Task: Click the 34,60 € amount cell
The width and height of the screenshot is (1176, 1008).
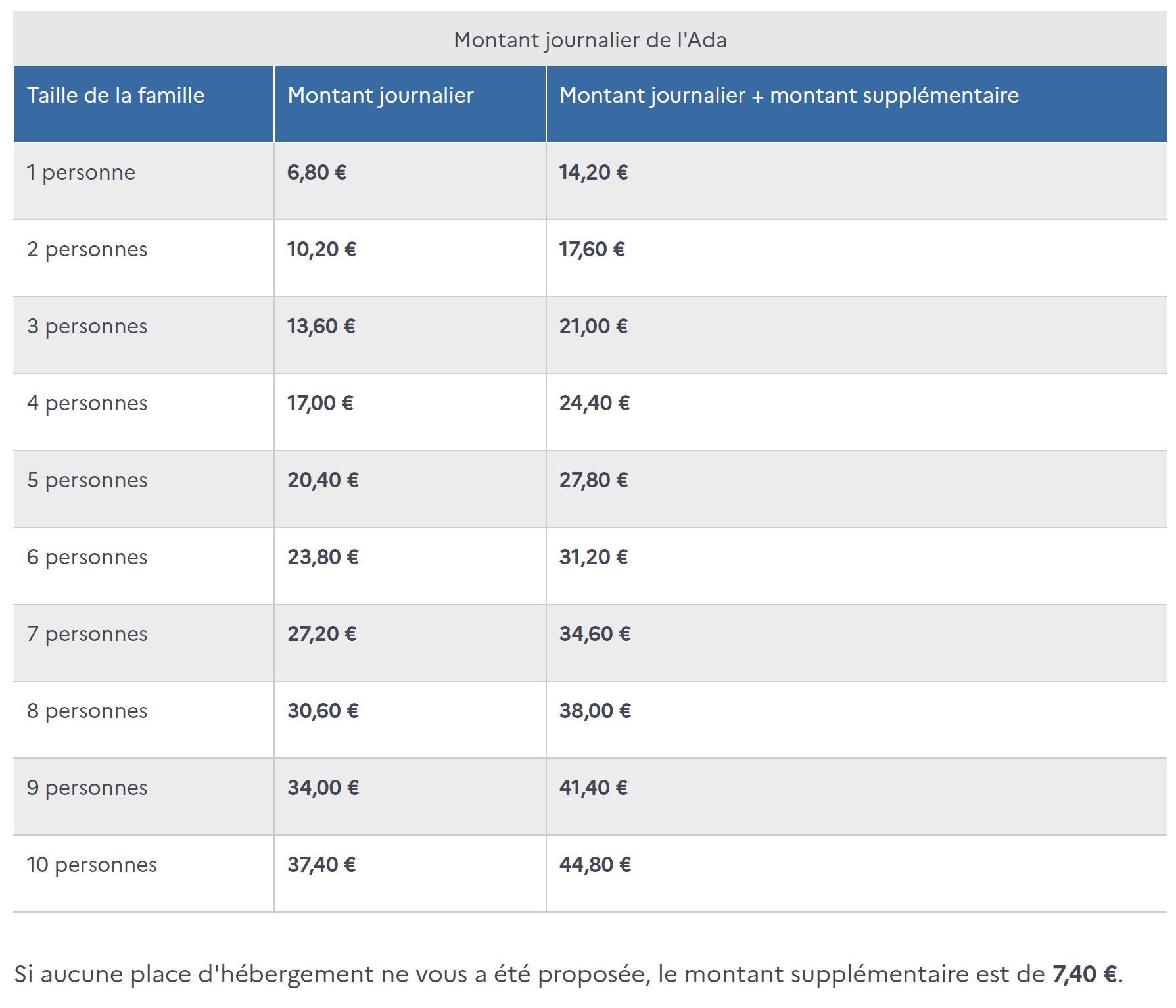Action: point(595,634)
